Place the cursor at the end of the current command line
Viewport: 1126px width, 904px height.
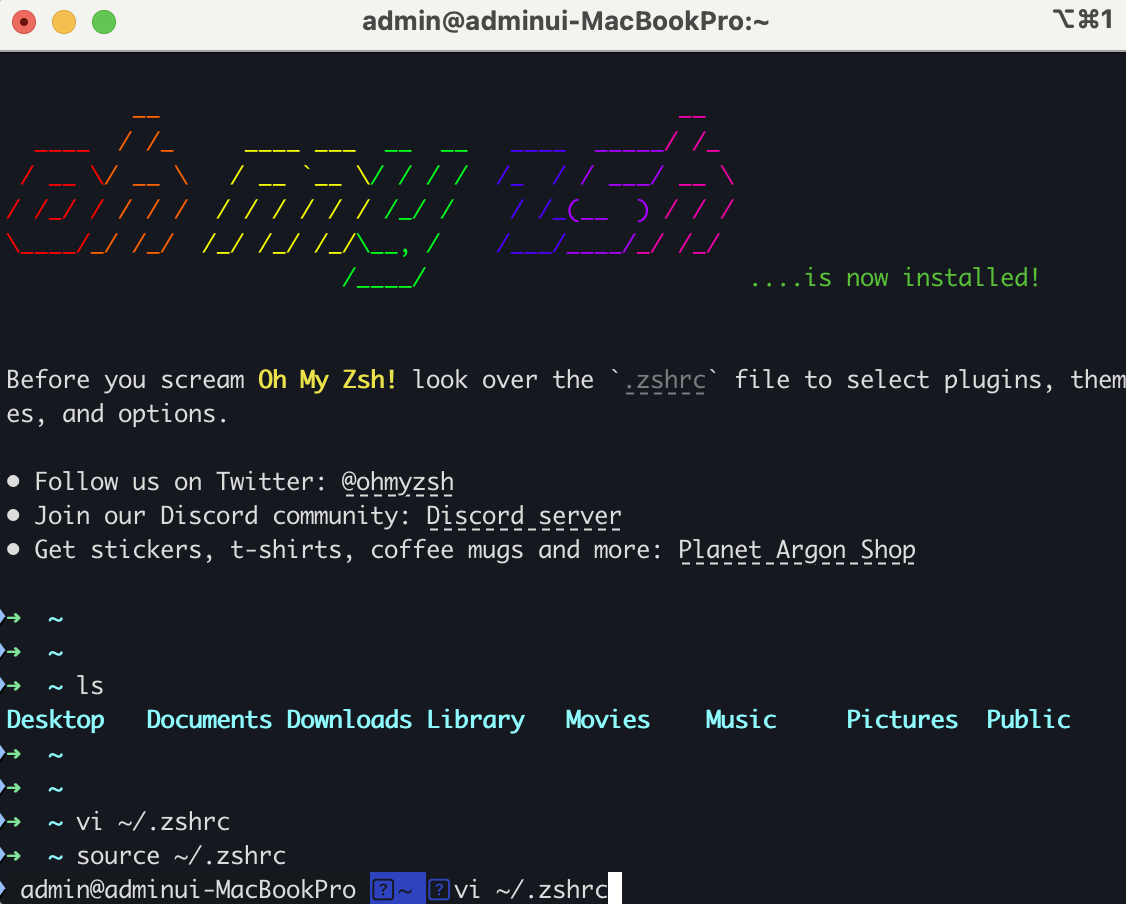pyautogui.click(x=615, y=890)
